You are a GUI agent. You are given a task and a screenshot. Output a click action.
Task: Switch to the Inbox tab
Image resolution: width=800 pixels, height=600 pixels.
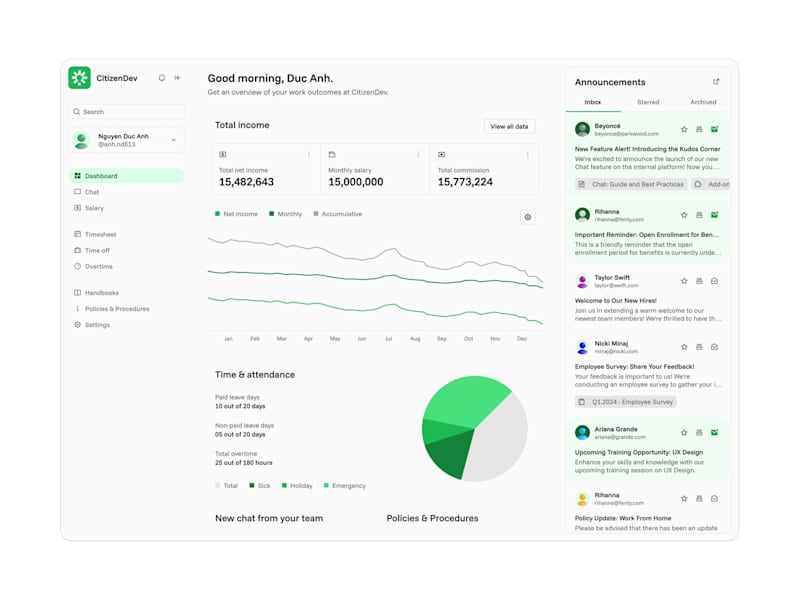click(x=593, y=102)
